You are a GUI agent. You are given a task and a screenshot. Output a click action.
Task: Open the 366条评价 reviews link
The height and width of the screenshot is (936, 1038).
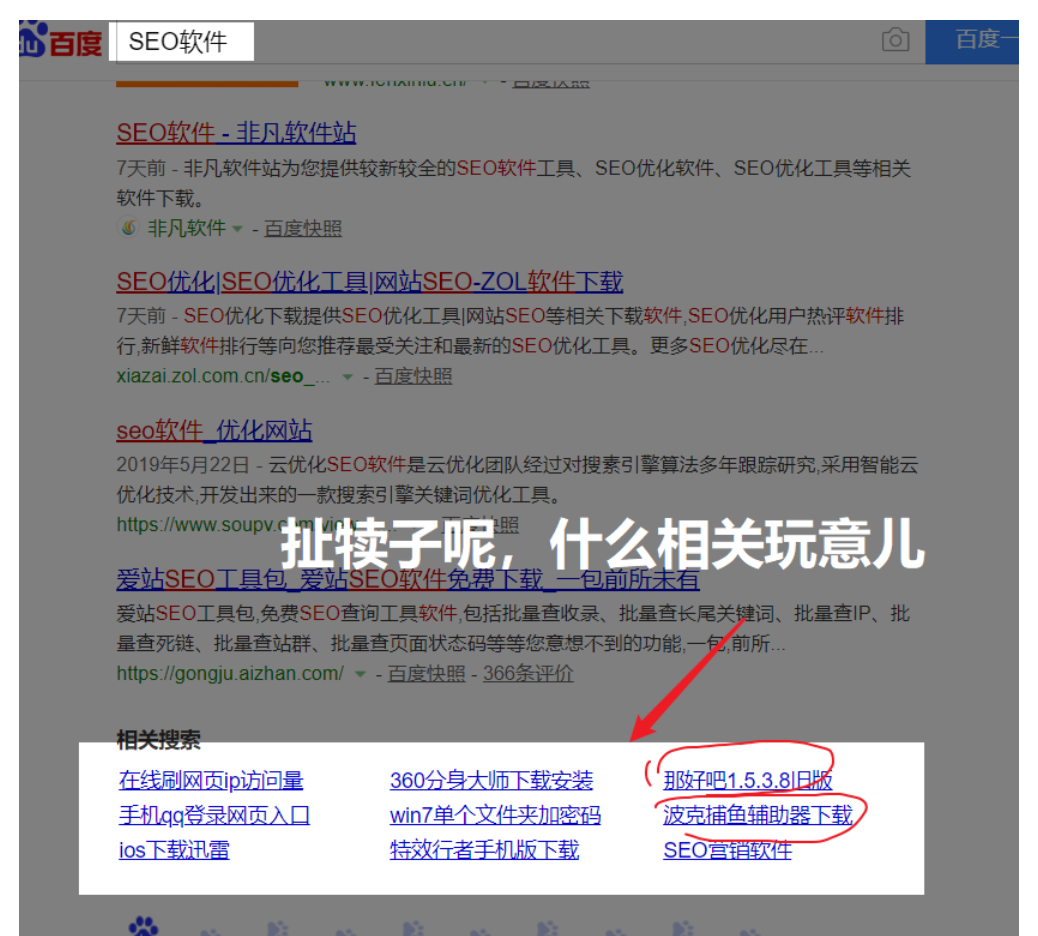pos(528,673)
